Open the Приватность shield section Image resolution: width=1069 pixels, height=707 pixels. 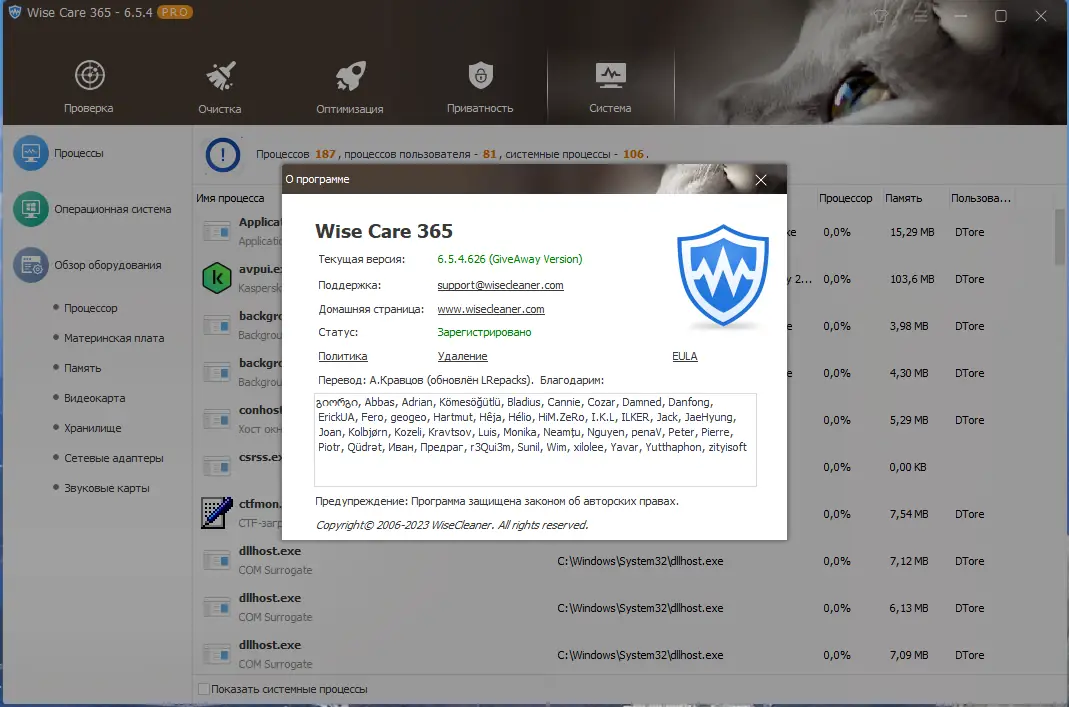coord(480,87)
